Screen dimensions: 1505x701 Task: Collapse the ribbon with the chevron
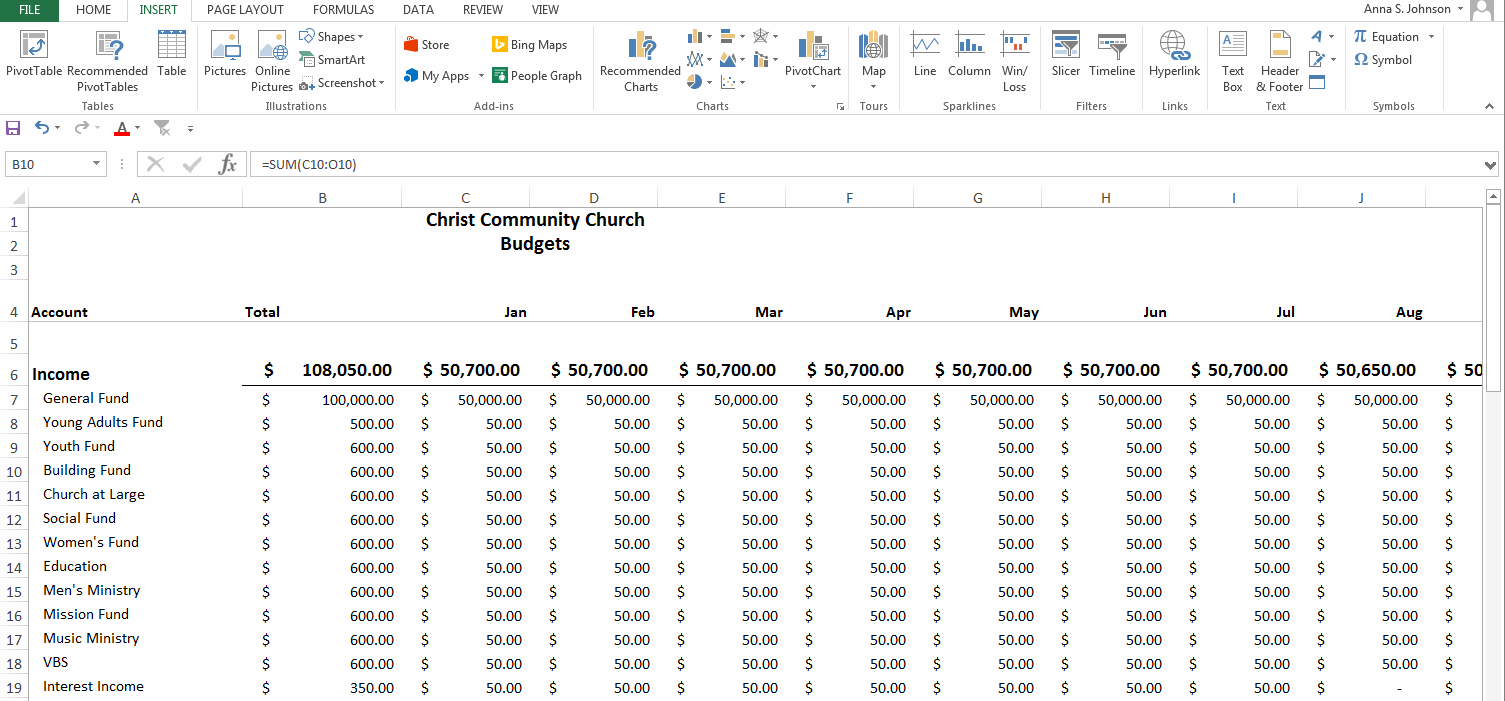tap(1489, 105)
